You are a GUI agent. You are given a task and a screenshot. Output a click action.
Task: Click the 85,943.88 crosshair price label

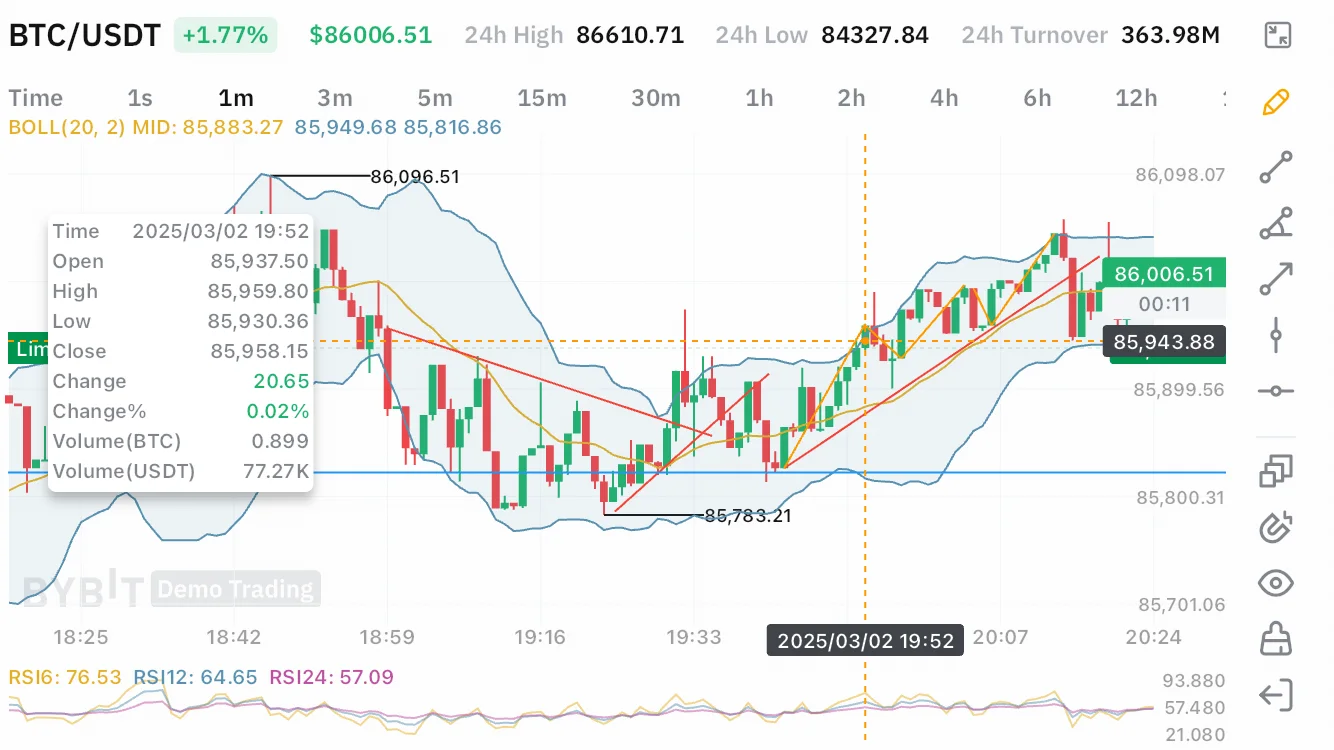1164,343
